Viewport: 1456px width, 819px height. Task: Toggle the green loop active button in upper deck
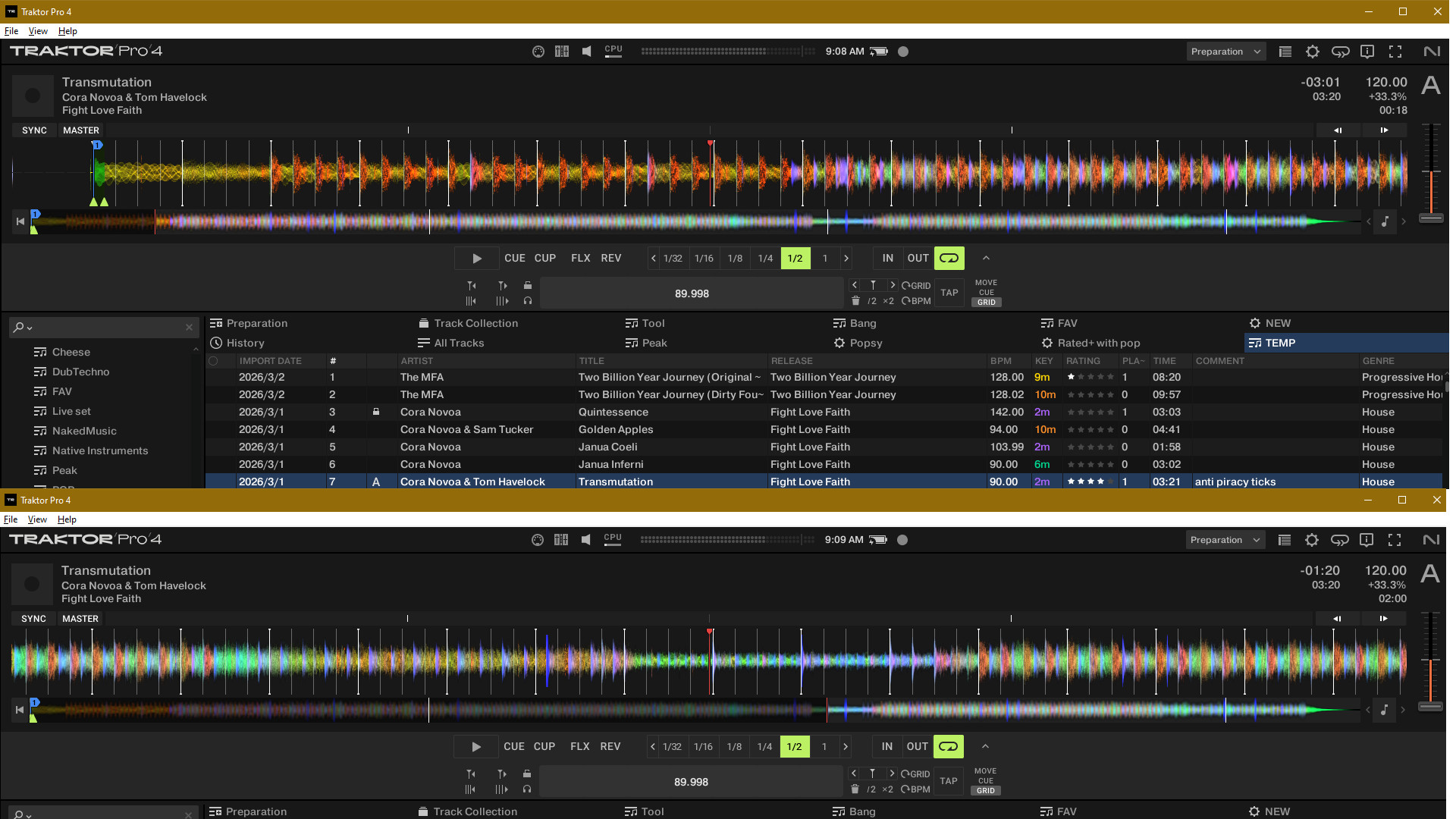[949, 258]
